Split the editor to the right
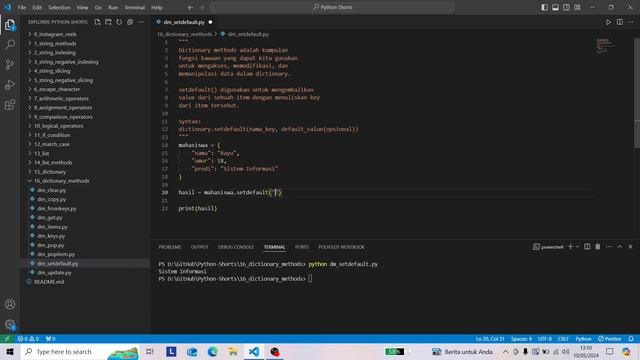Screen dimensions: 640x360 (620, 22)
